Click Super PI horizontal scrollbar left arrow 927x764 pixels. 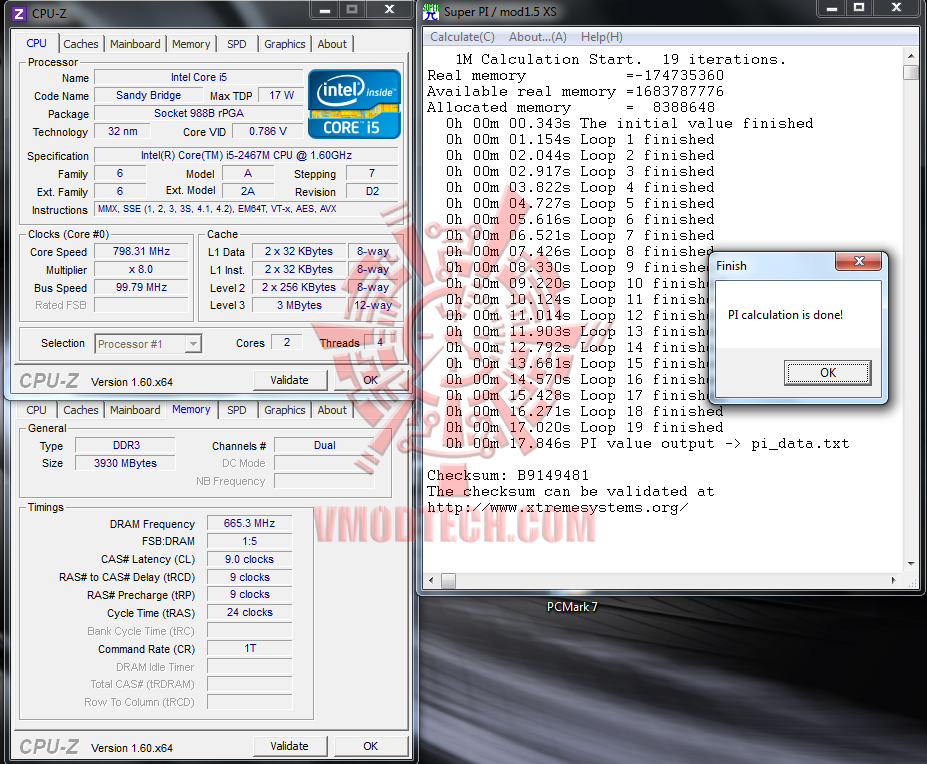click(x=431, y=581)
